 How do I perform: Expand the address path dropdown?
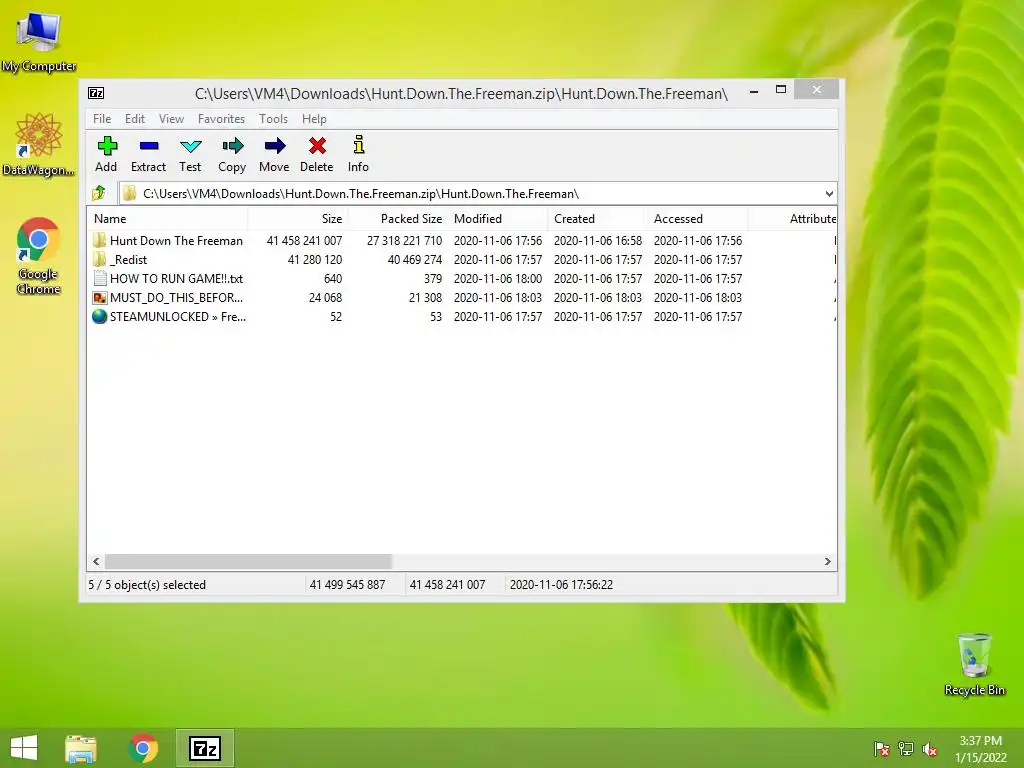click(x=829, y=194)
